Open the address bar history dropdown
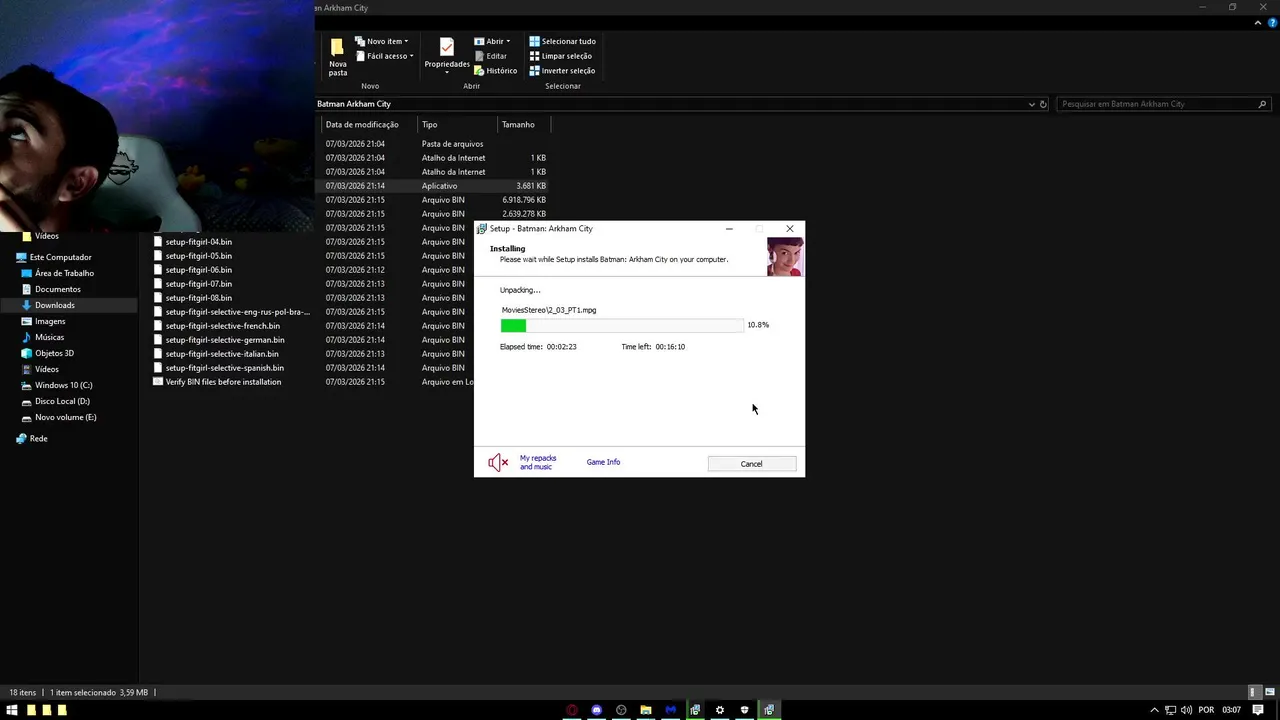1280x720 pixels. tap(1031, 104)
